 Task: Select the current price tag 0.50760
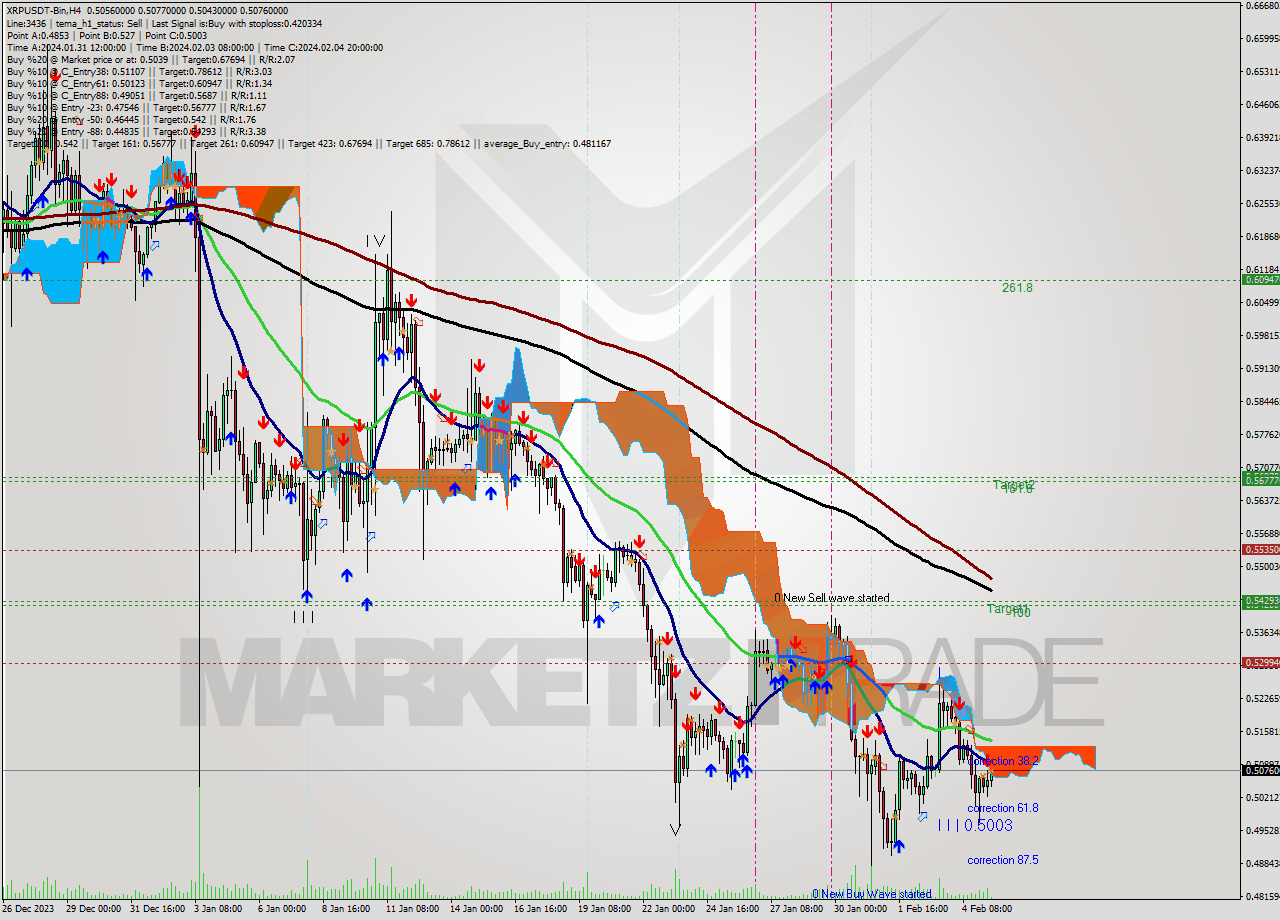tap(1260, 770)
